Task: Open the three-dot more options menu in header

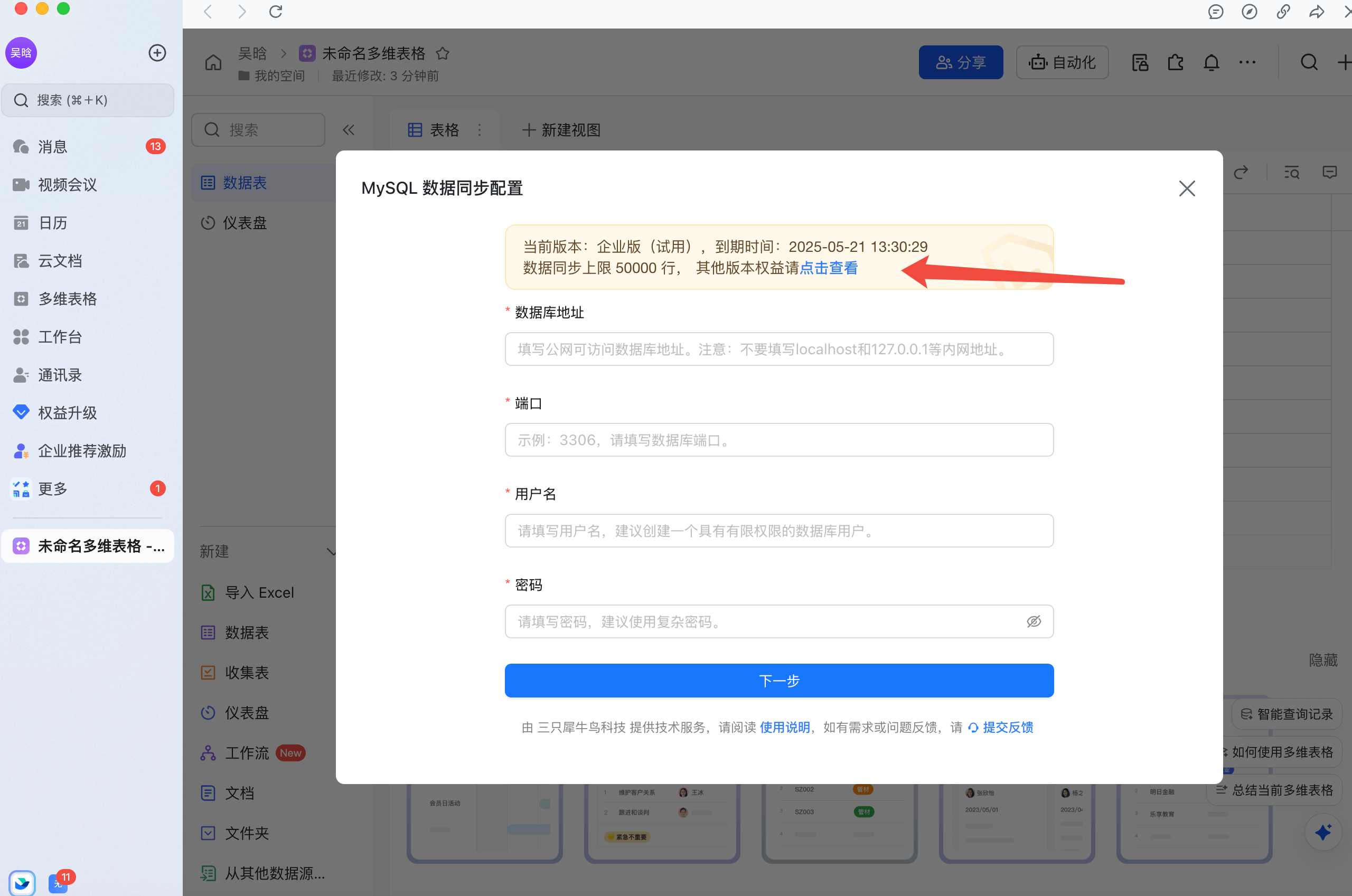Action: click(x=1247, y=62)
